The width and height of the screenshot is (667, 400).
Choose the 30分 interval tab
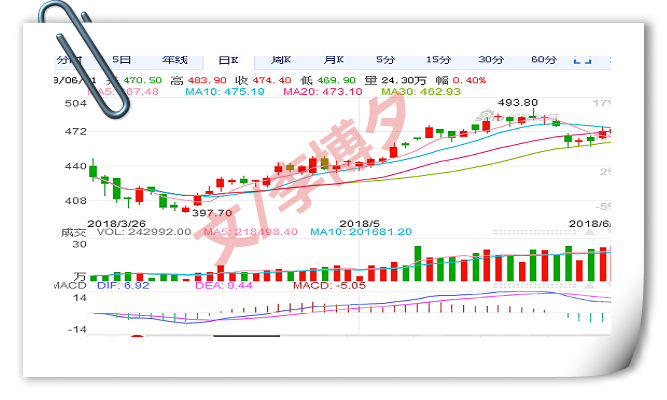491,60
